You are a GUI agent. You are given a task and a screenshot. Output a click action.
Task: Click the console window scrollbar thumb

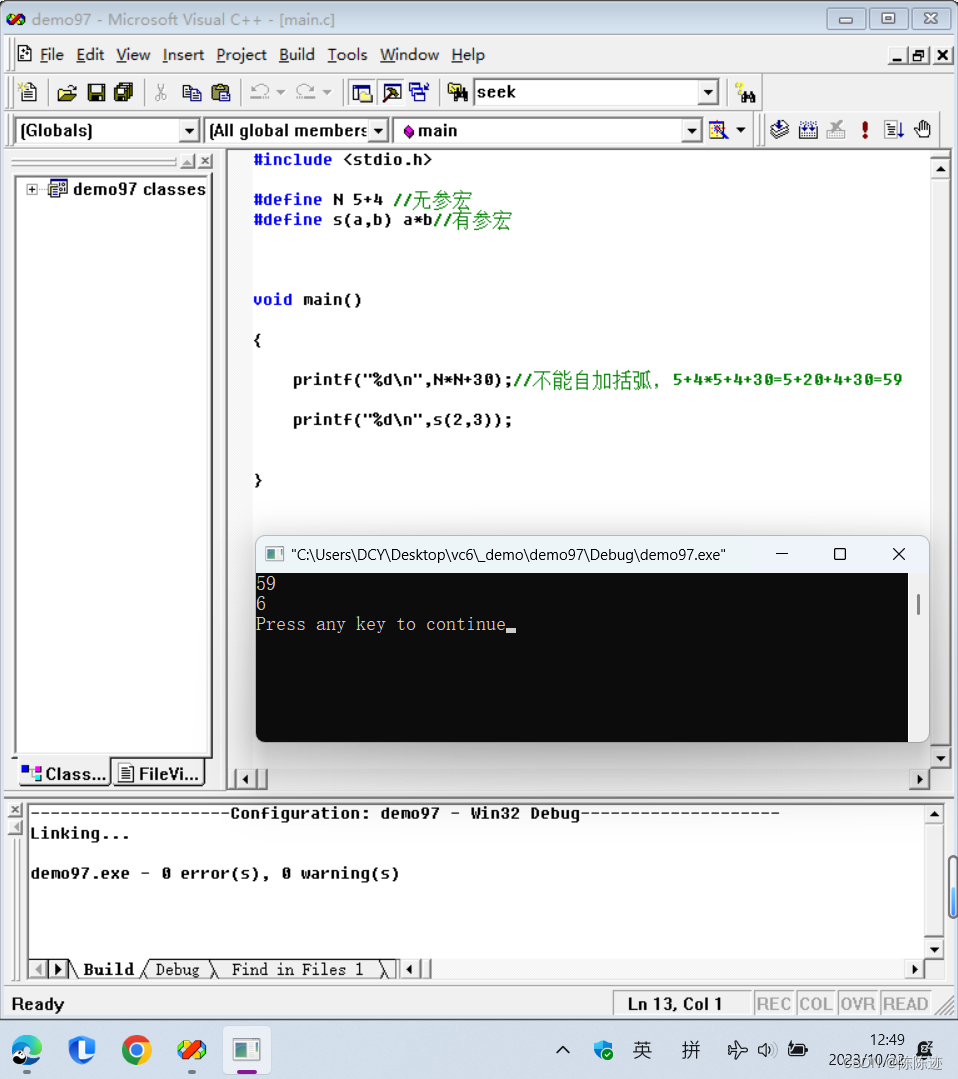point(918,604)
